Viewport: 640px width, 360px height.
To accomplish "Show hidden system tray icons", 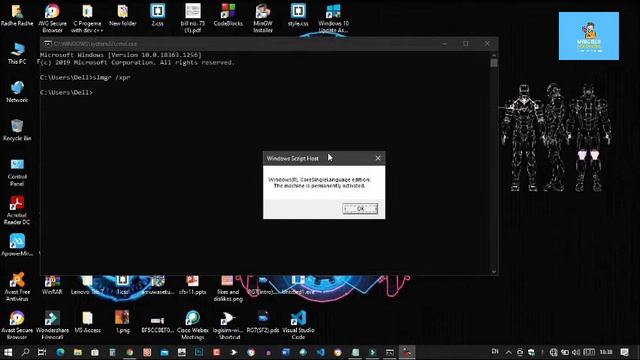I will click(509, 352).
